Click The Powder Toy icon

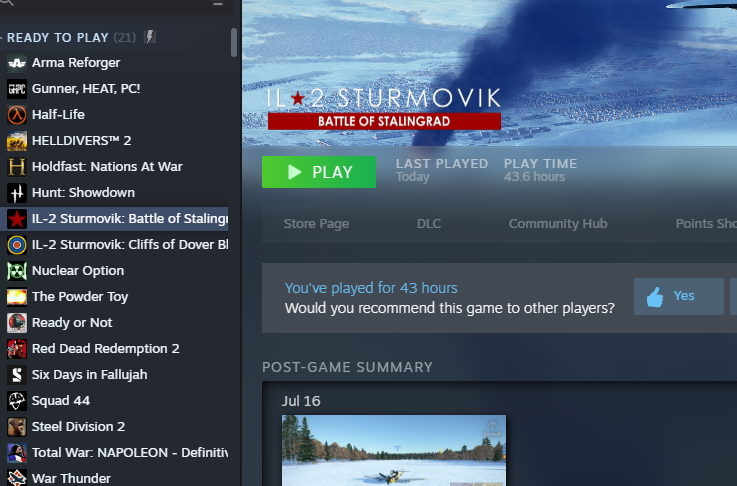coord(17,297)
